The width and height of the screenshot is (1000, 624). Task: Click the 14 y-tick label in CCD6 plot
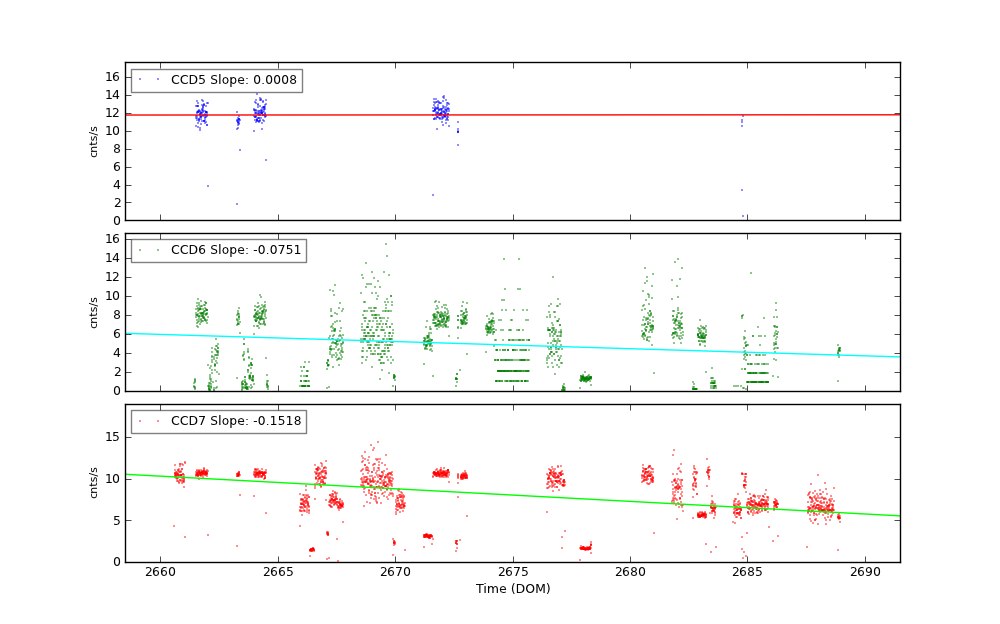pos(112,258)
